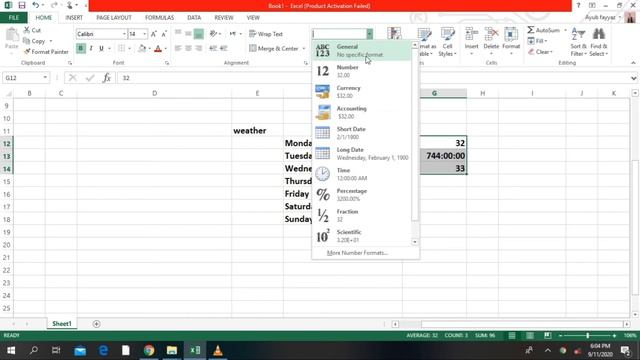Toggle Middle Align button
This screenshot has height=360, width=640.
(188, 34)
